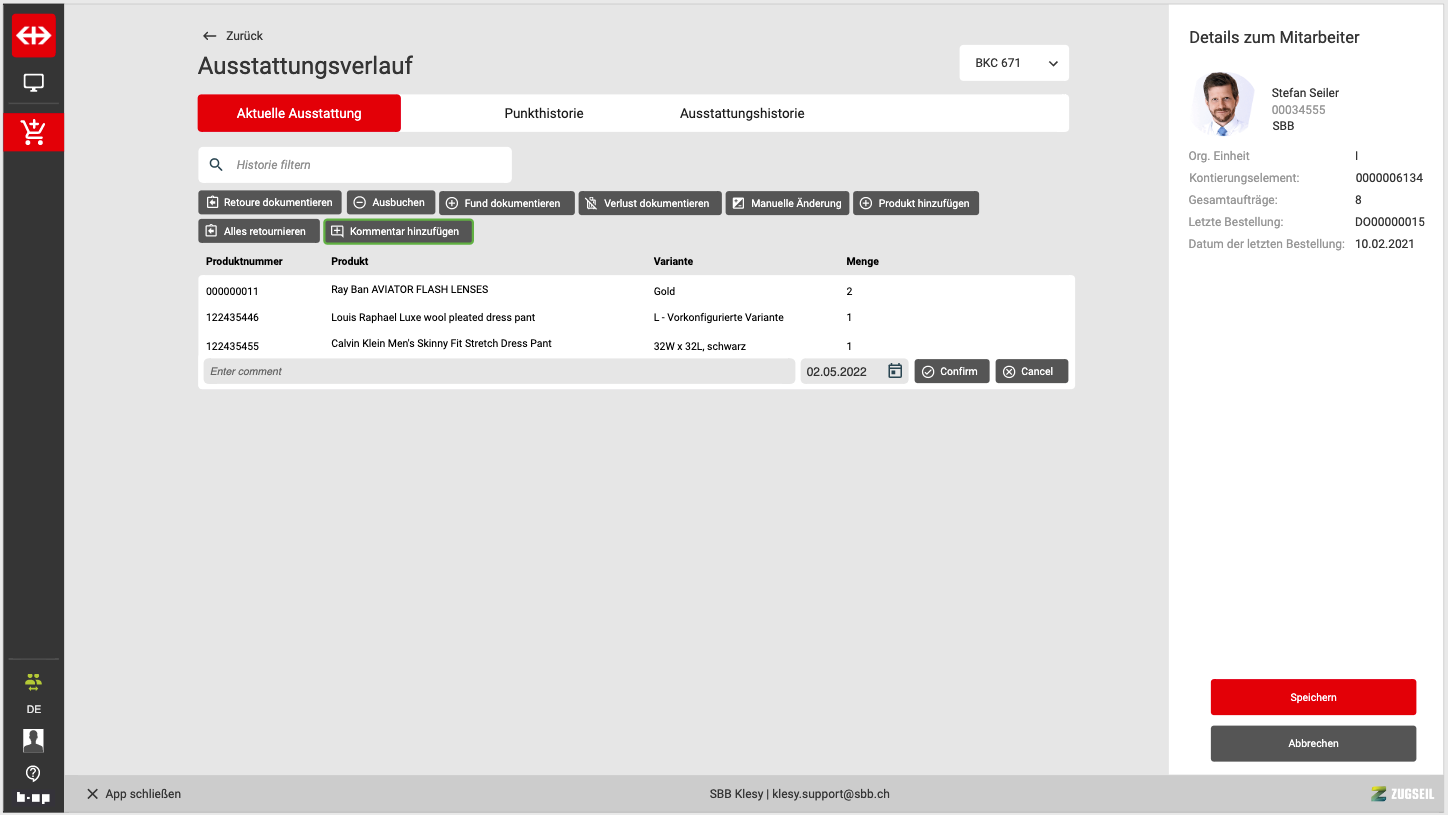
Task: Open the Ausstattungshistorie tab
Action: pos(742,113)
